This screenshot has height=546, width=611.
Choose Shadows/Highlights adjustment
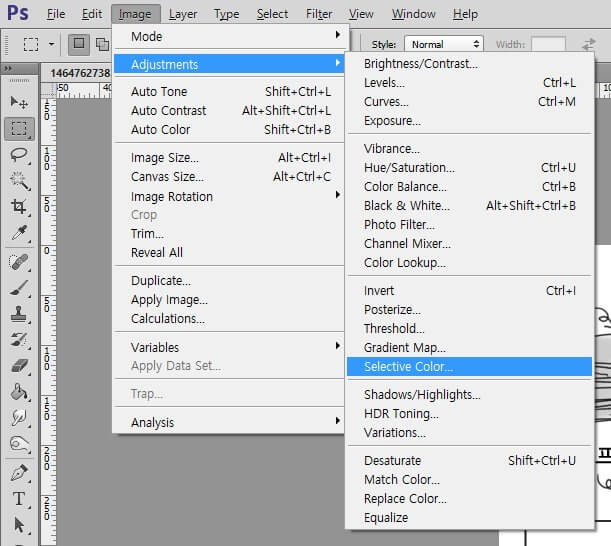tap(469, 394)
